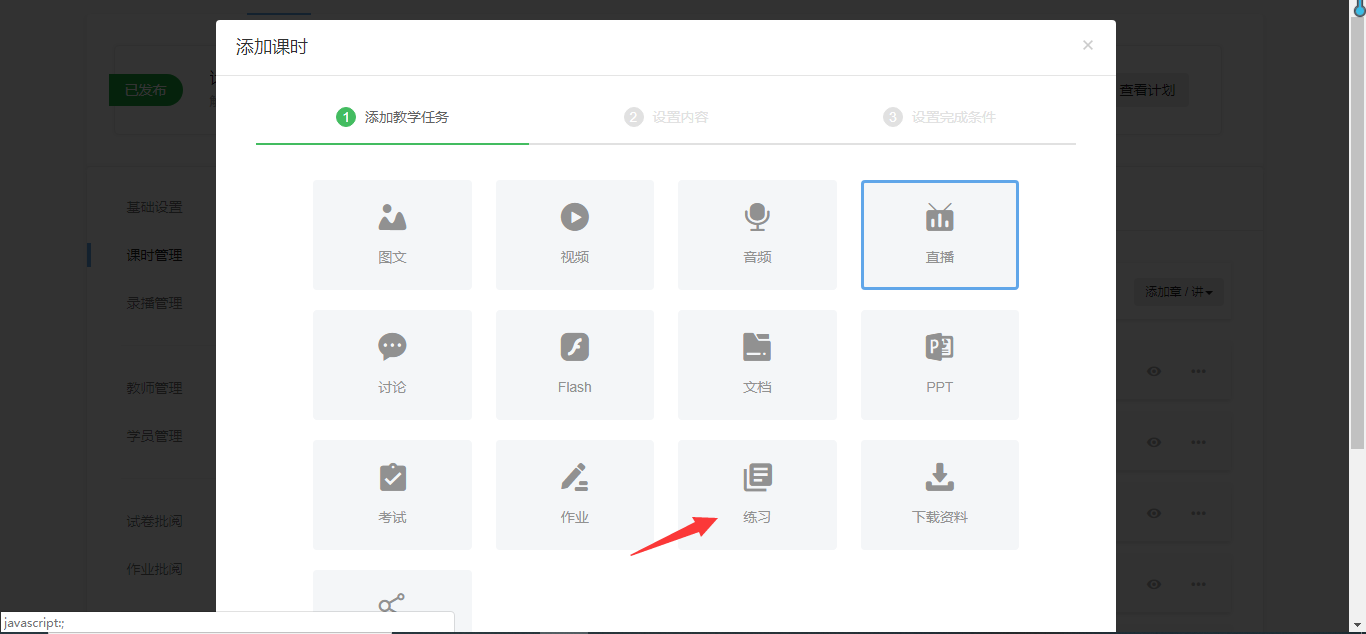Choose the 视频 play icon tile

coord(574,218)
